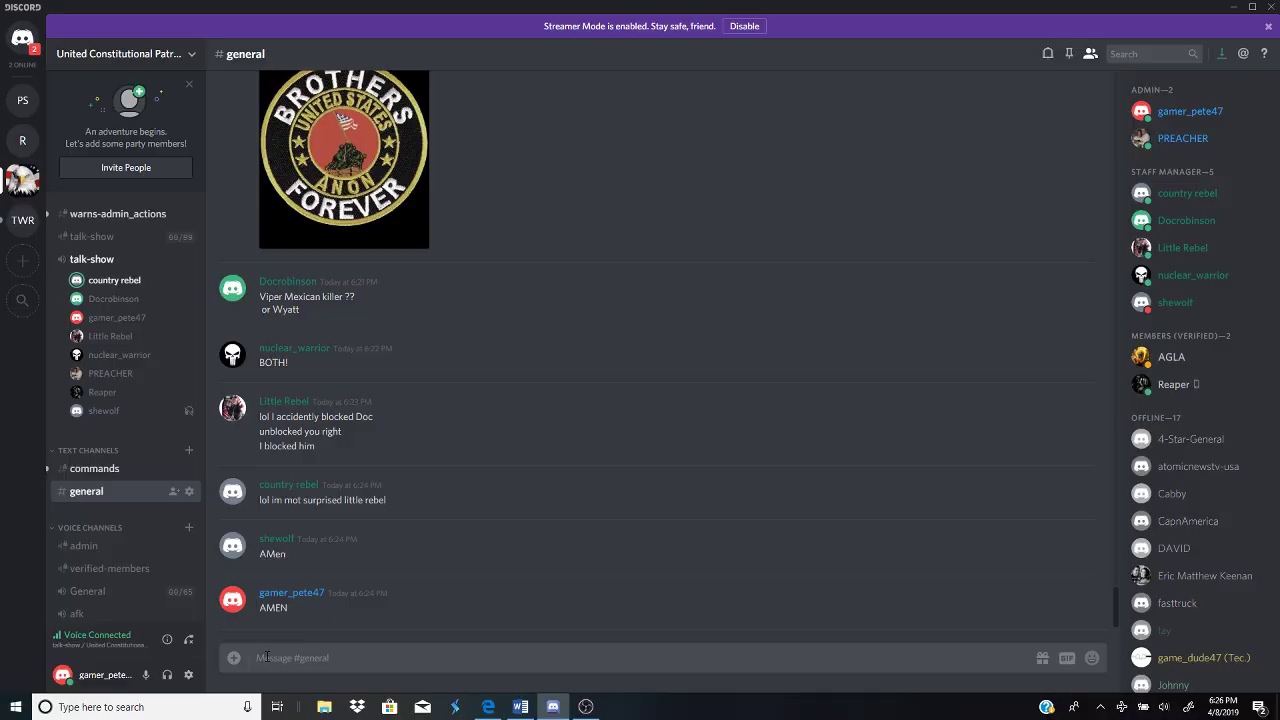Screen dimensions: 1280x720
Task: Select the R server icon
Action: coord(22,140)
